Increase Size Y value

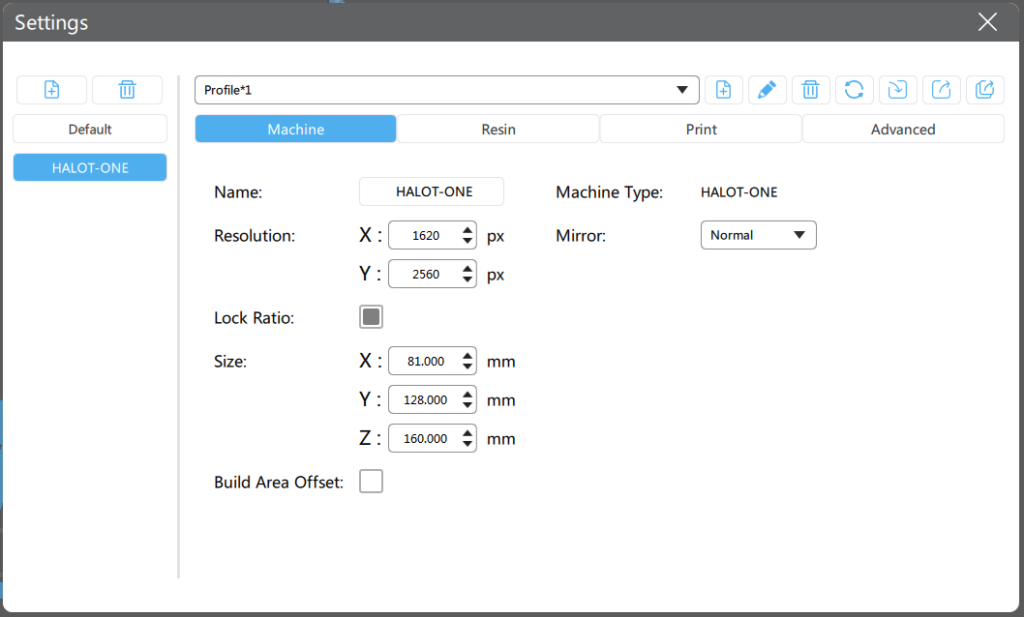pyautogui.click(x=468, y=394)
